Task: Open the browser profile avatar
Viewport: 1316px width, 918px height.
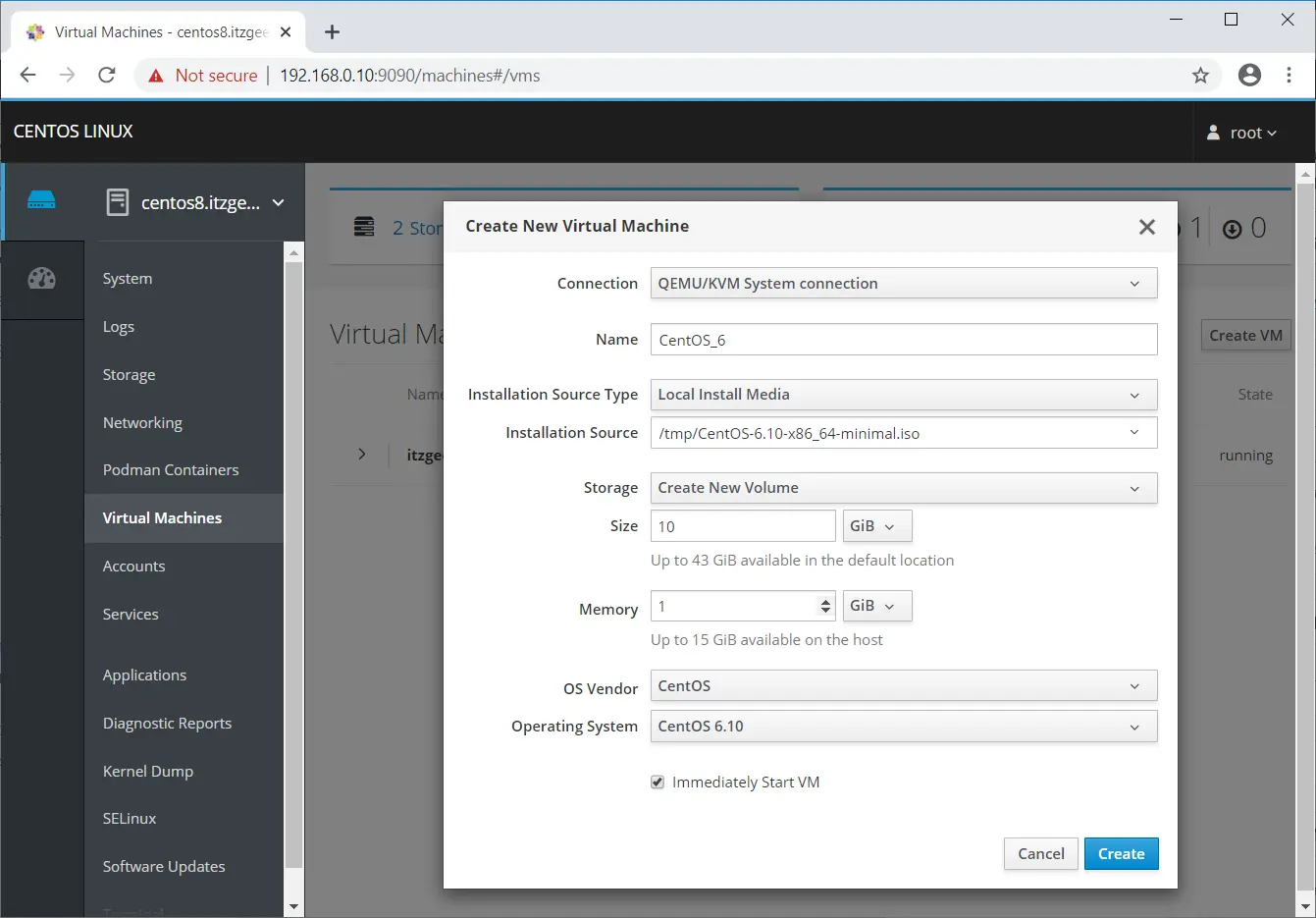Action: (1249, 75)
